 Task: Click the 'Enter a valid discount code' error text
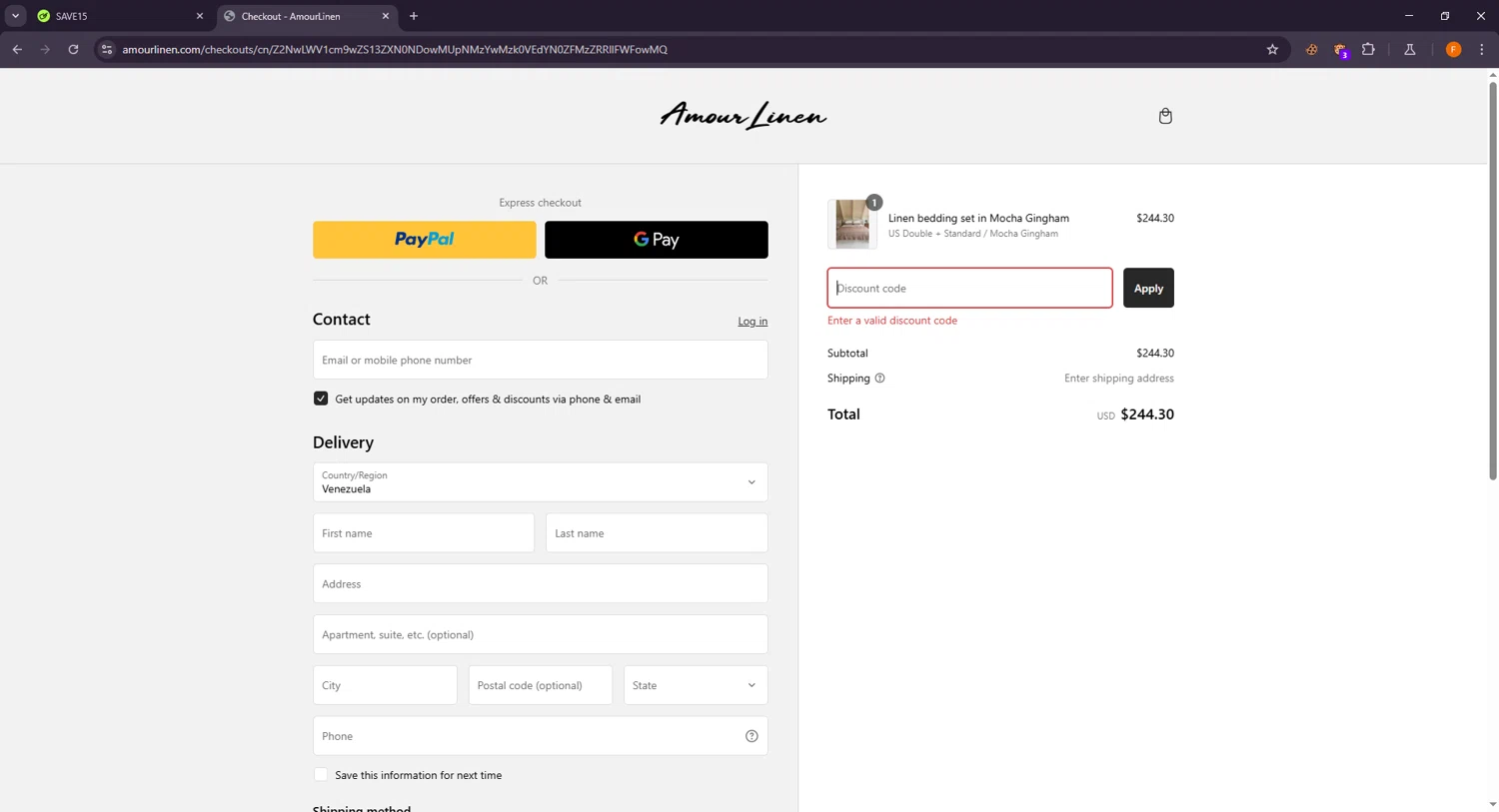pyautogui.click(x=892, y=321)
